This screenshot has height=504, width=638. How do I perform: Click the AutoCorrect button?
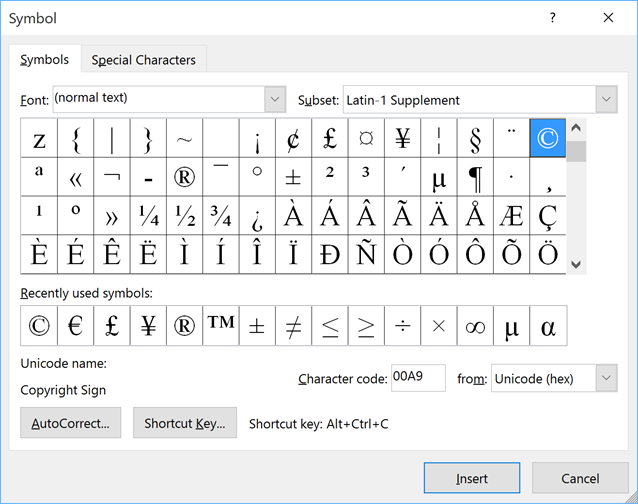pyautogui.click(x=71, y=423)
